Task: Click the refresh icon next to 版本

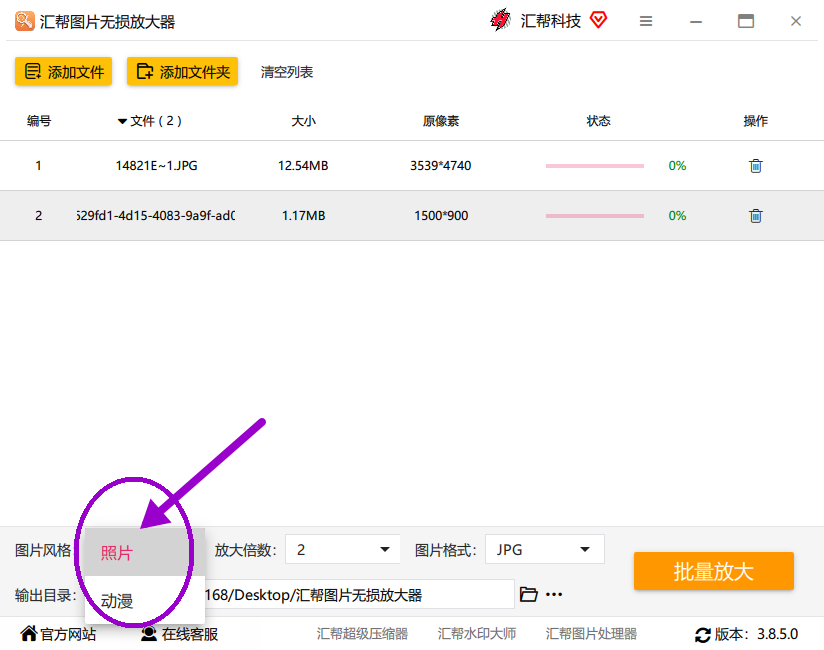Action: [702, 635]
